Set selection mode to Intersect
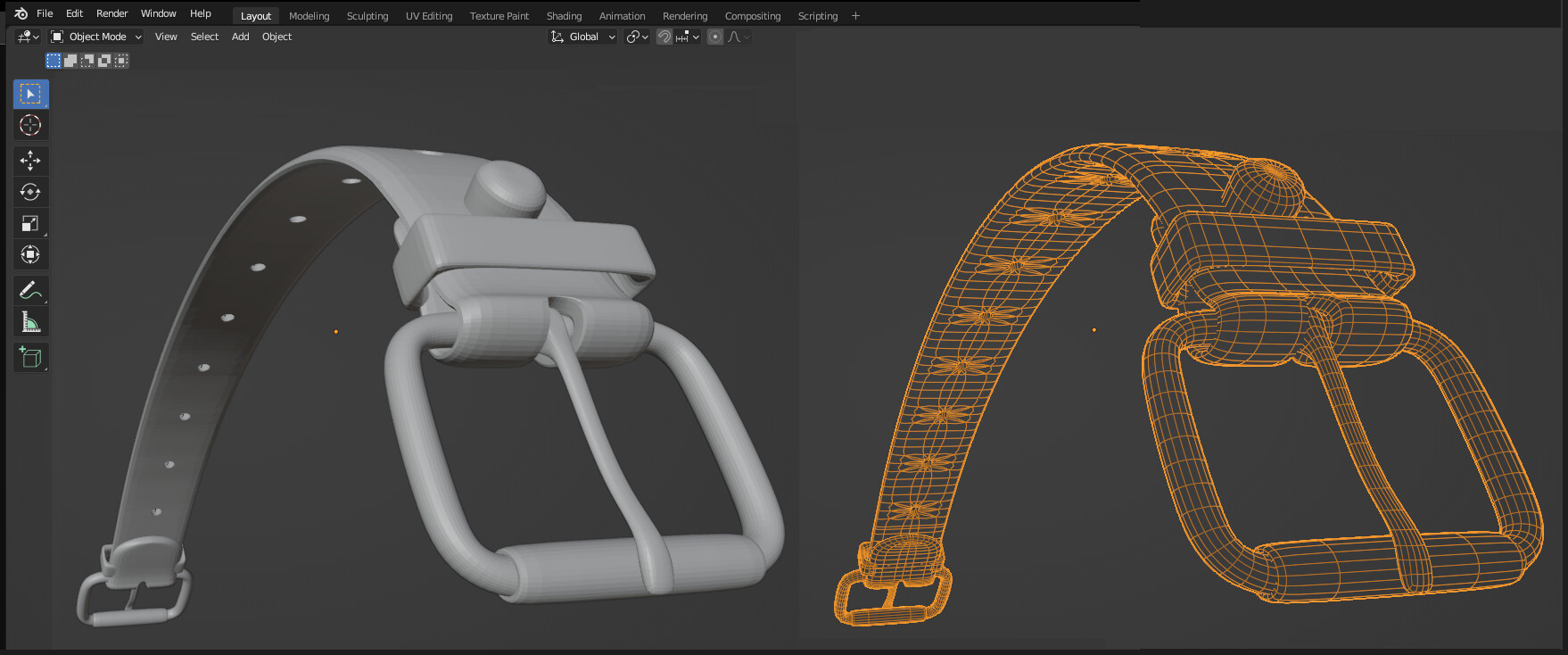The width and height of the screenshot is (1568, 655). (121, 61)
